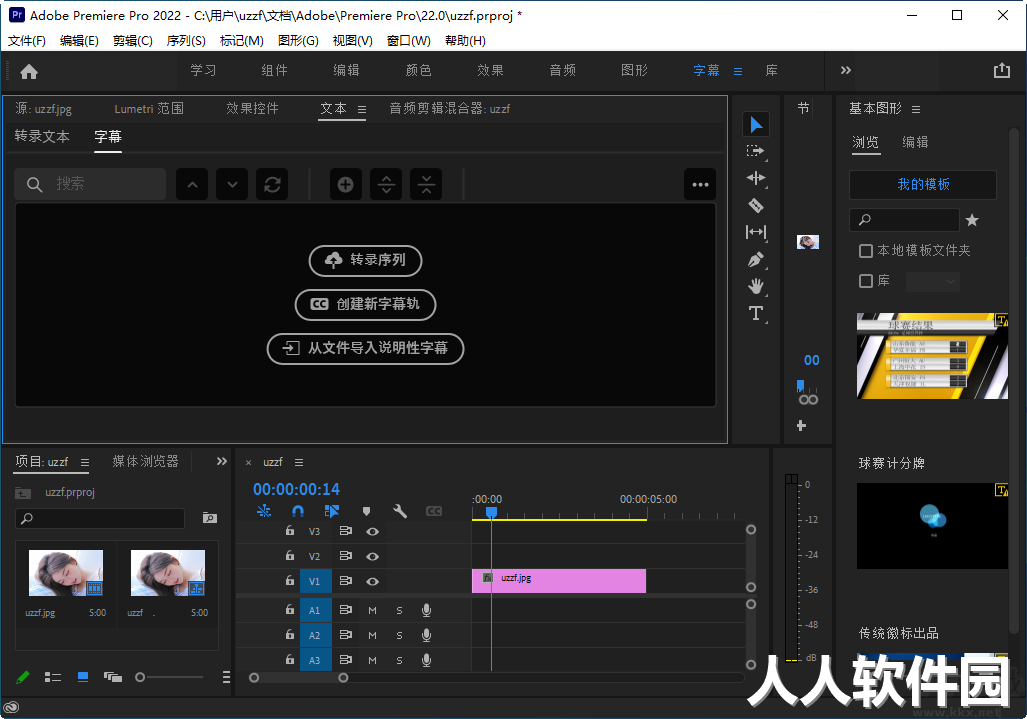Toggle V1 track output eye
The height and width of the screenshot is (719, 1027).
click(x=372, y=581)
